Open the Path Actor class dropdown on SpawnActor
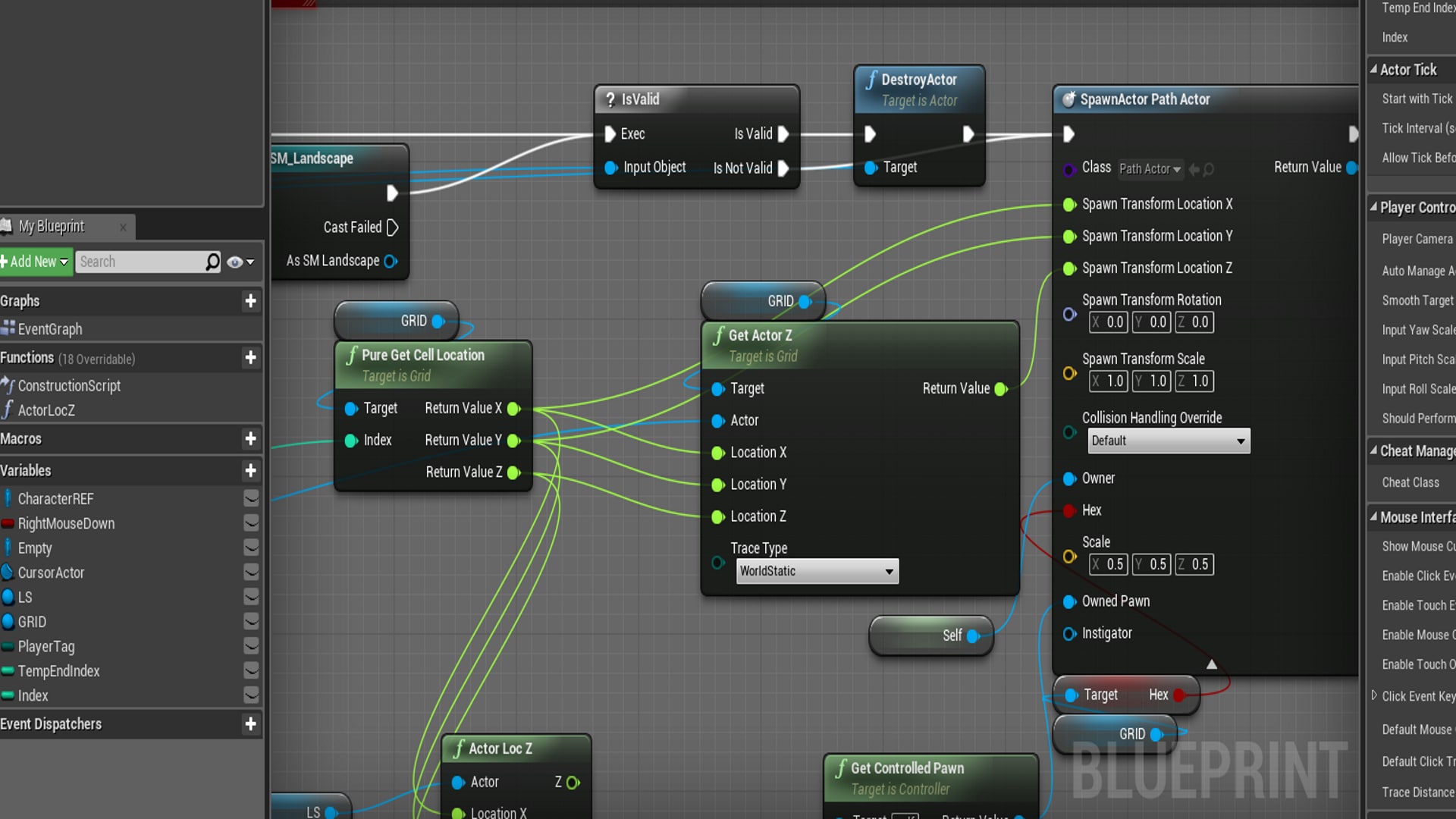1456x819 pixels. (x=1150, y=170)
